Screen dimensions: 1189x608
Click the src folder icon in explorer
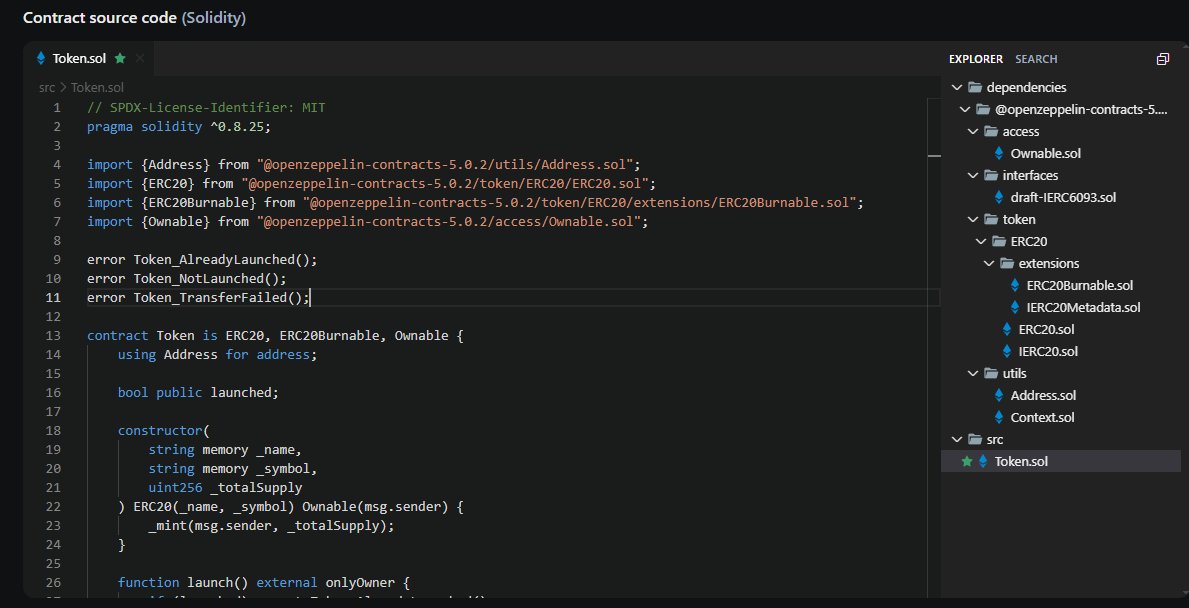(x=975, y=440)
